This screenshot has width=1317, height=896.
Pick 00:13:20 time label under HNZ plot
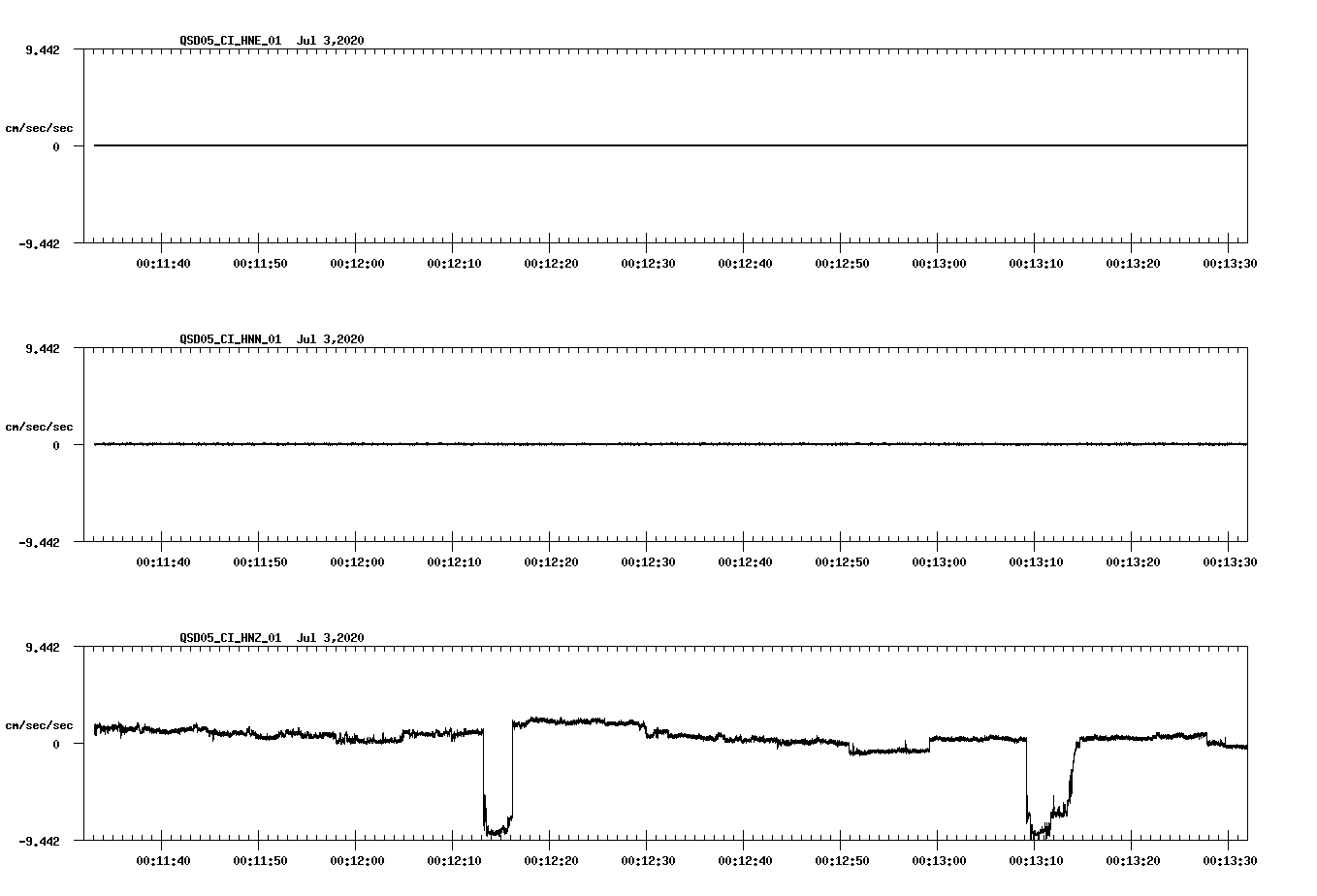(x=1133, y=861)
